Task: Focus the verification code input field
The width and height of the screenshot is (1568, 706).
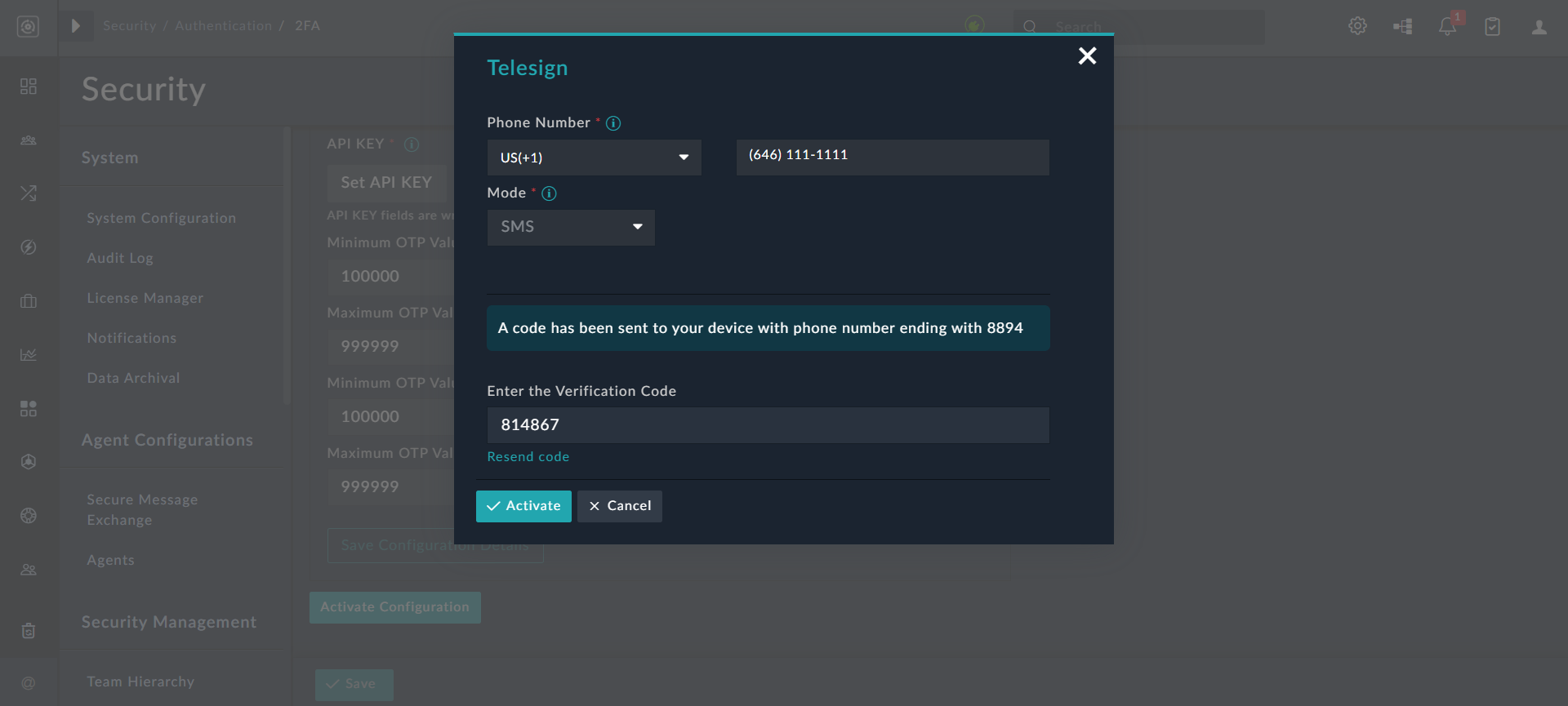Action: click(768, 425)
